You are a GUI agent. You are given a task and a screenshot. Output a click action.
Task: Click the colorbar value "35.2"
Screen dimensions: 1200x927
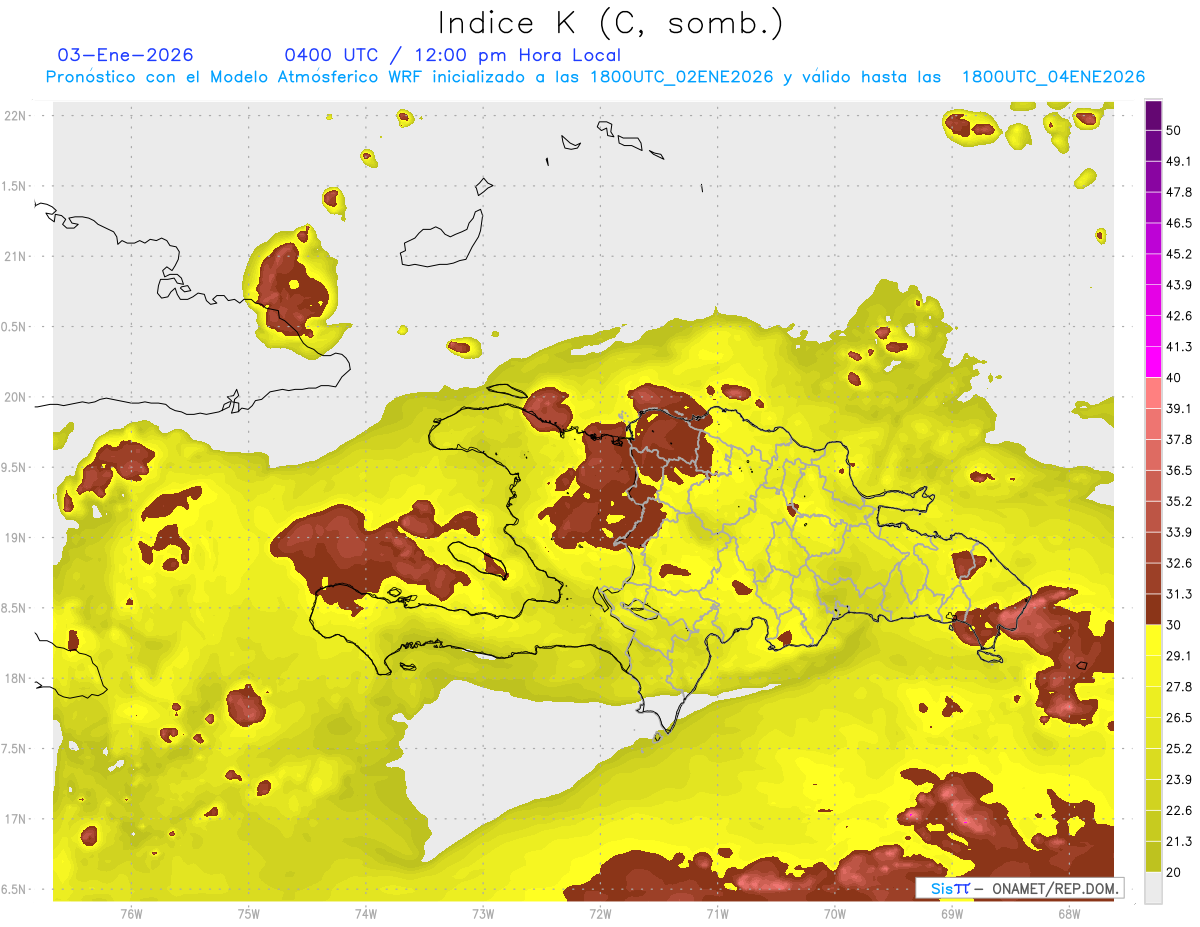(x=1179, y=501)
